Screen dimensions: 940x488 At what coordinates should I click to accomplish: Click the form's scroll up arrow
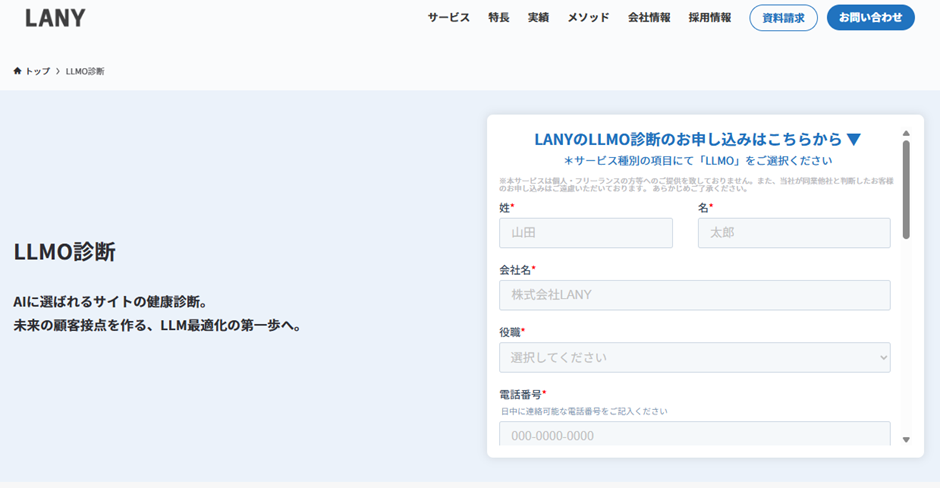[x=906, y=133]
